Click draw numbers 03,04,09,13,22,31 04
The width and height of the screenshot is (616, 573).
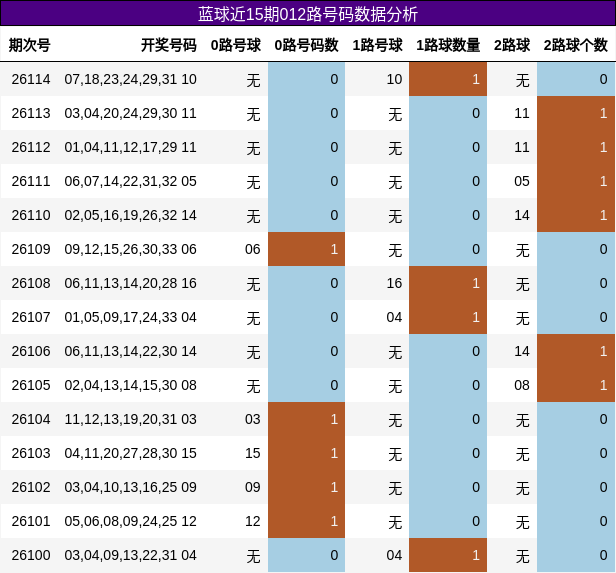(x=130, y=555)
